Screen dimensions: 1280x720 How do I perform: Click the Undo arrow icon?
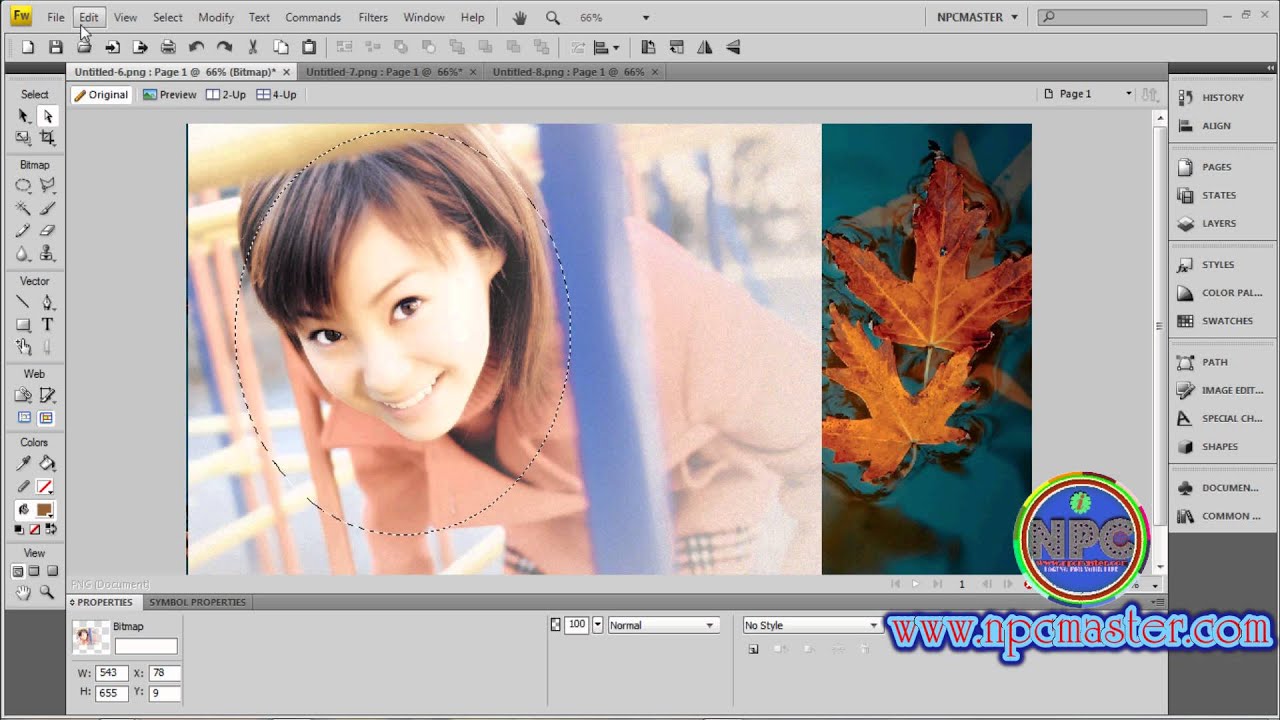tap(196, 47)
